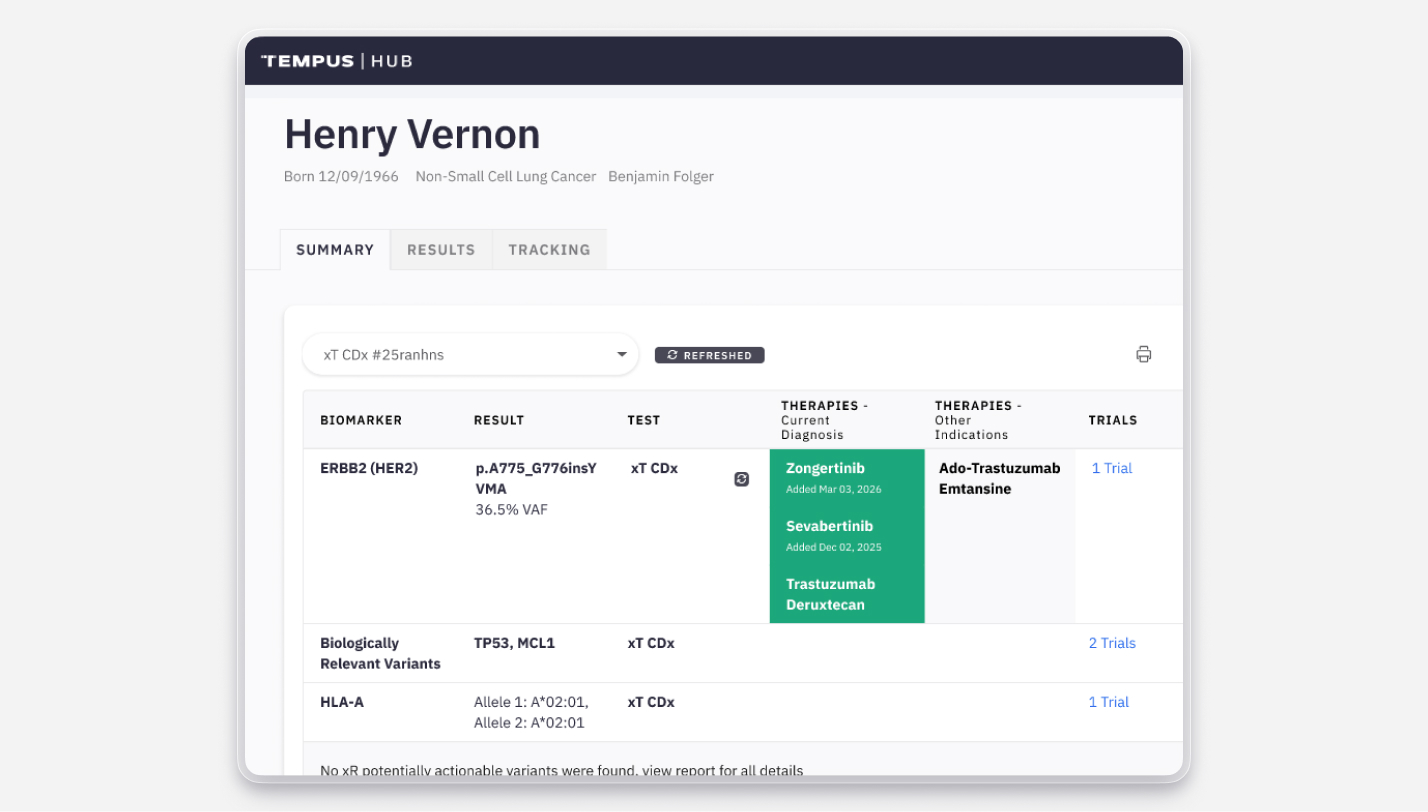Screen dimensions: 1428x812
Task: Open the 1 Trial link for ERBB2
Action: (1111, 468)
